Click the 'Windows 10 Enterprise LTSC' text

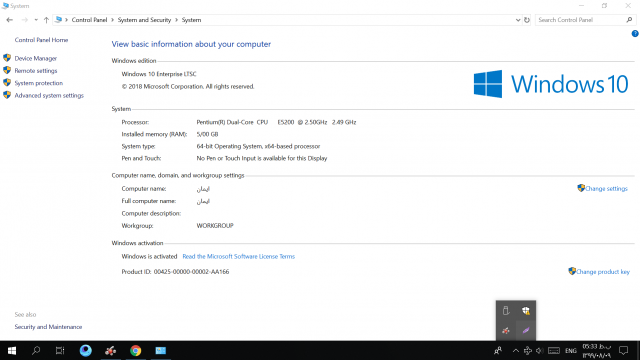click(159, 74)
